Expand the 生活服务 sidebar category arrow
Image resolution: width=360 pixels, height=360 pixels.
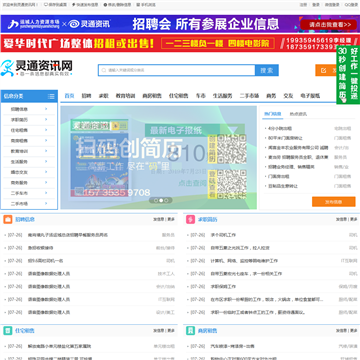[46, 161]
